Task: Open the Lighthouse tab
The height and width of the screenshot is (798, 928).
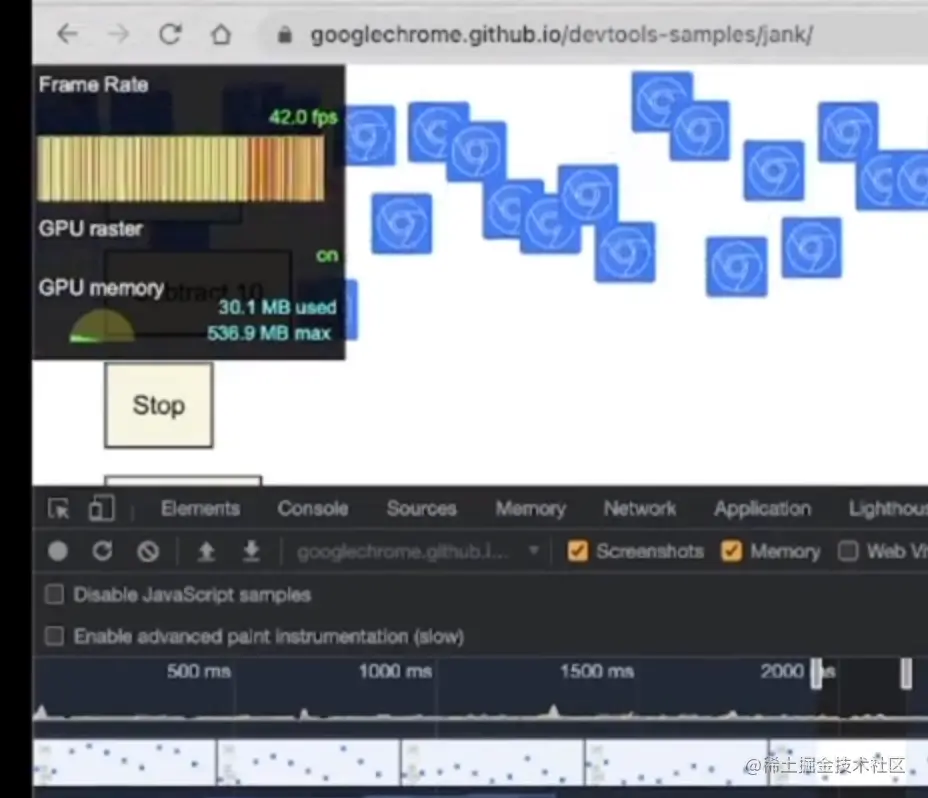Action: tap(888, 509)
